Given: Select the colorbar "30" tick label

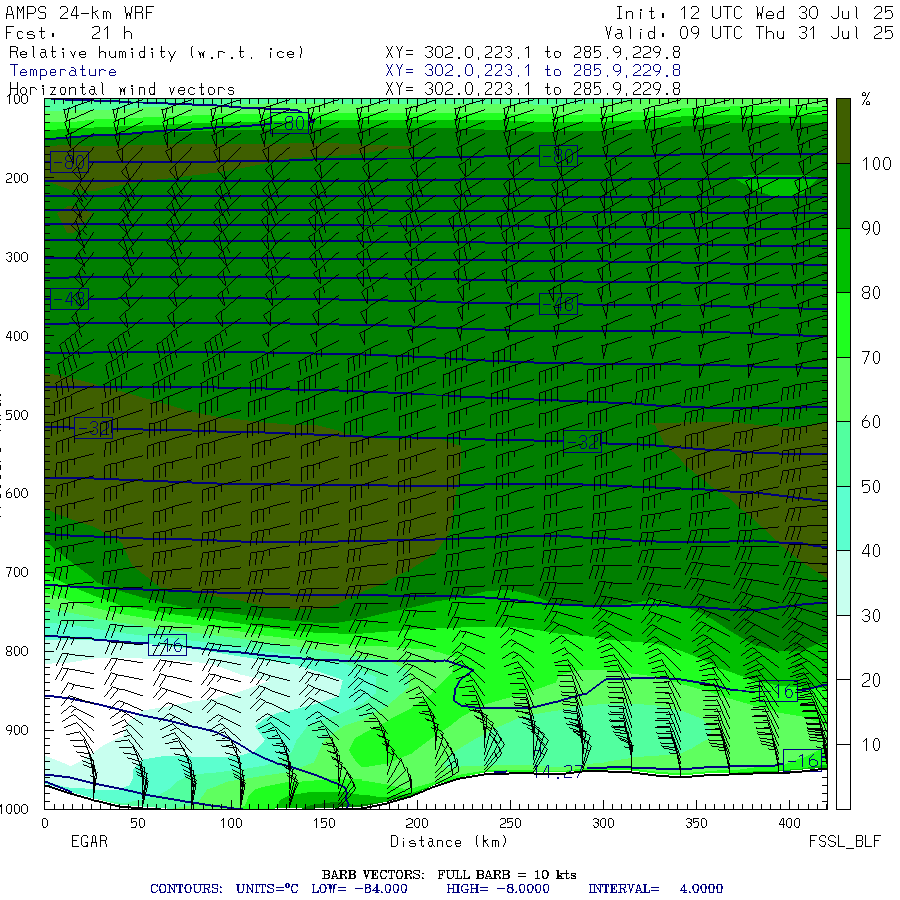Looking at the screenshot, I should (871, 616).
